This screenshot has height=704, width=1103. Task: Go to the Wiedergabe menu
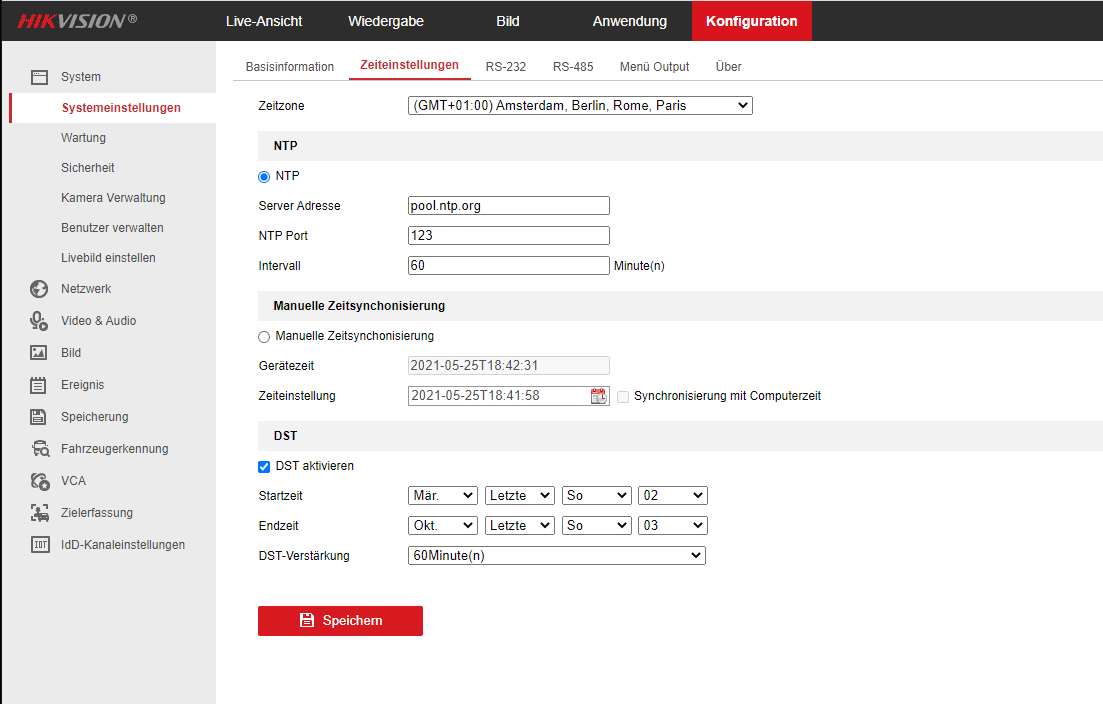click(x=386, y=21)
